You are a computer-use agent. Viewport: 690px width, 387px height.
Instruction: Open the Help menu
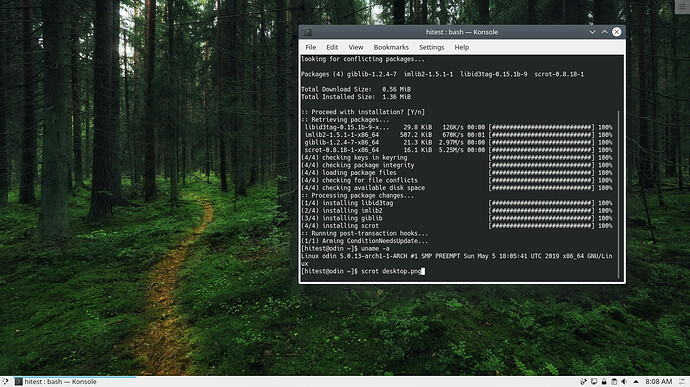coord(461,47)
